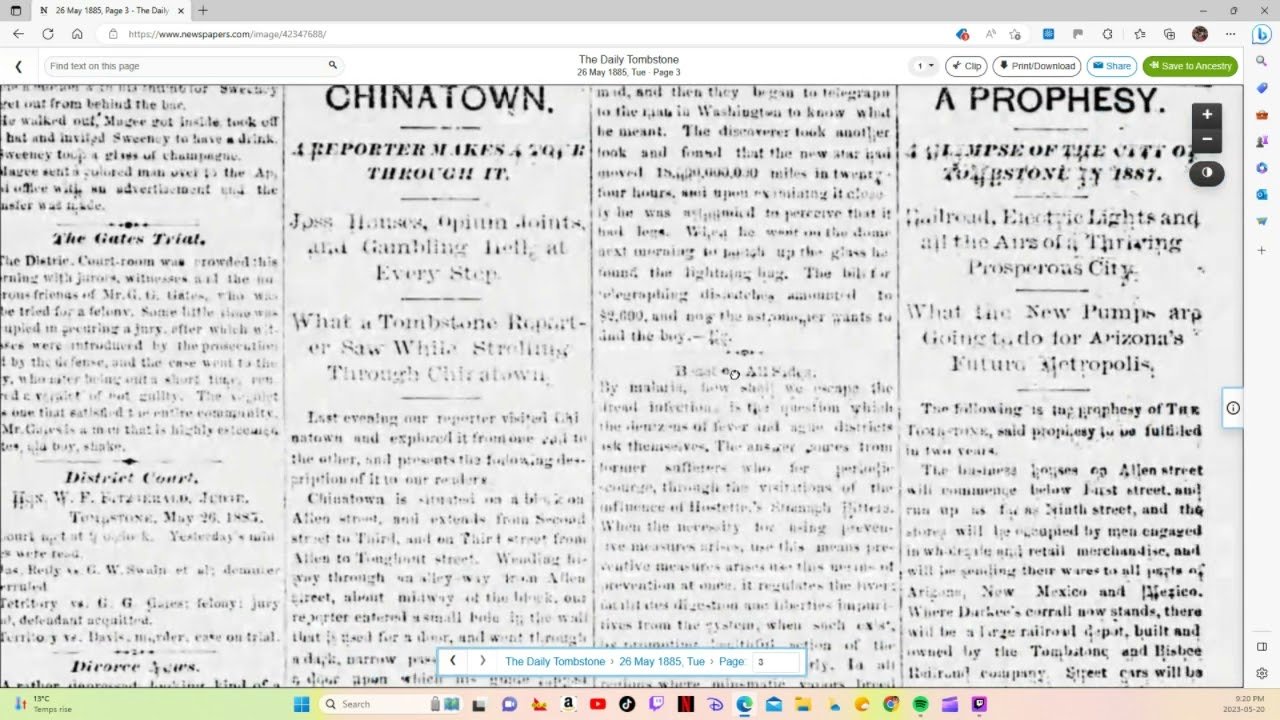Zoom in with the plus button

[1207, 114]
